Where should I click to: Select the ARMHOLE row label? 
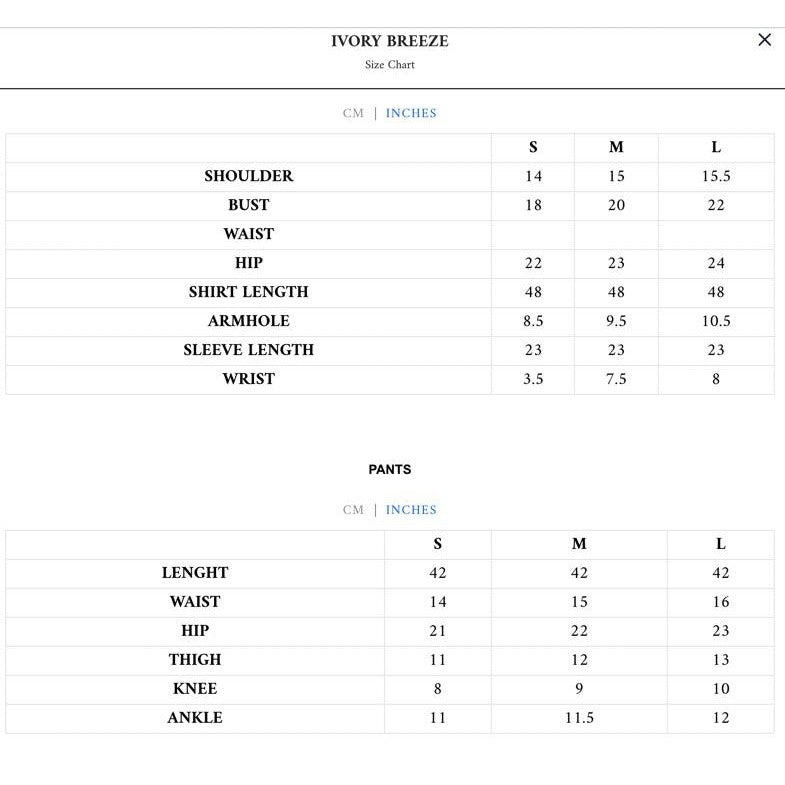249,321
